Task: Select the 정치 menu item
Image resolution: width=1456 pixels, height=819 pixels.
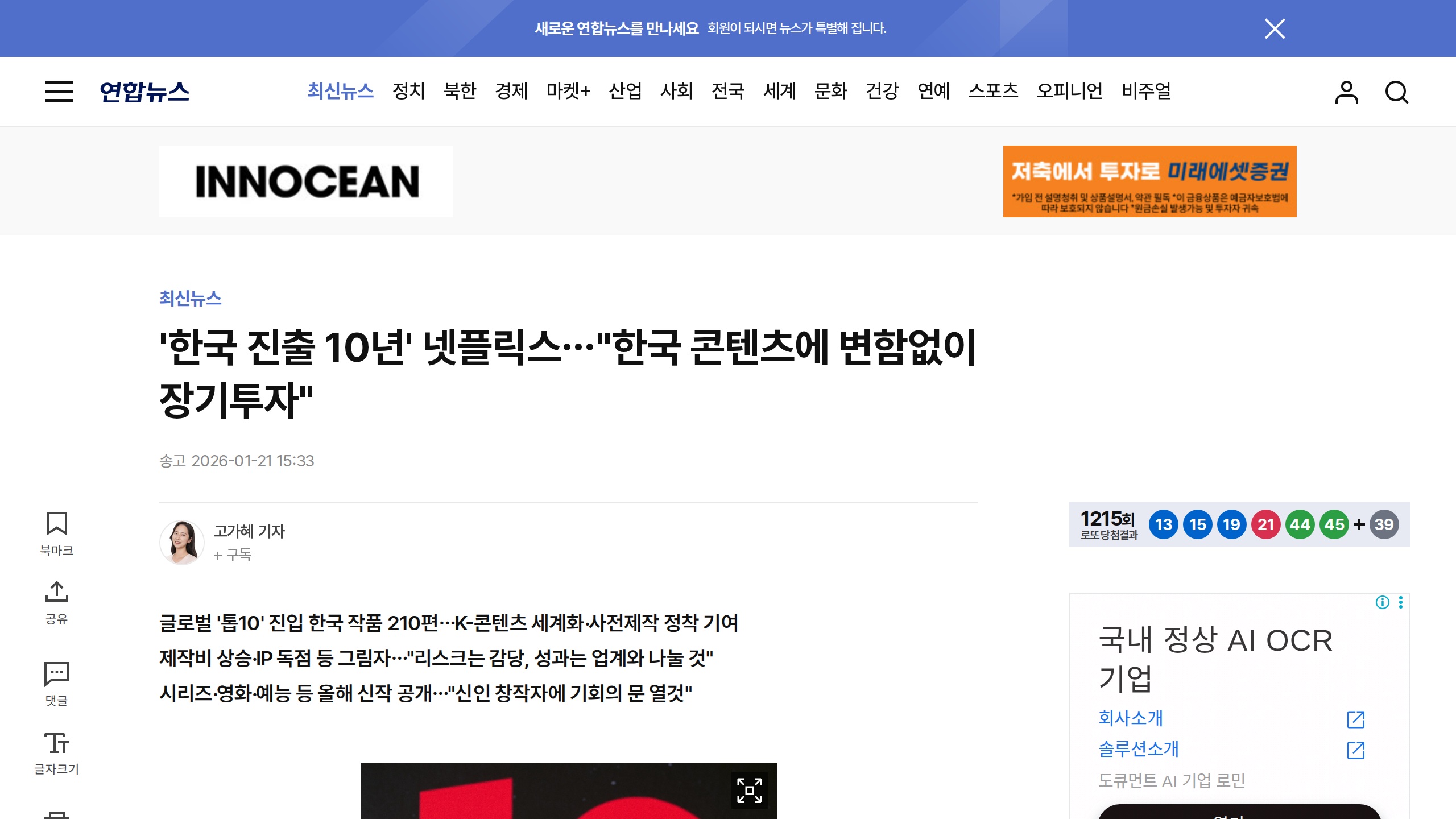Action: 408,91
